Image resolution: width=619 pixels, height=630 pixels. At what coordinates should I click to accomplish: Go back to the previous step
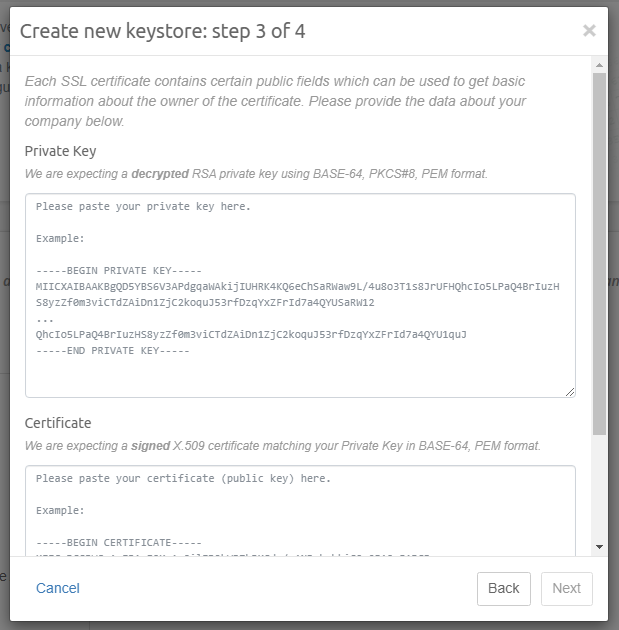[x=503, y=588]
